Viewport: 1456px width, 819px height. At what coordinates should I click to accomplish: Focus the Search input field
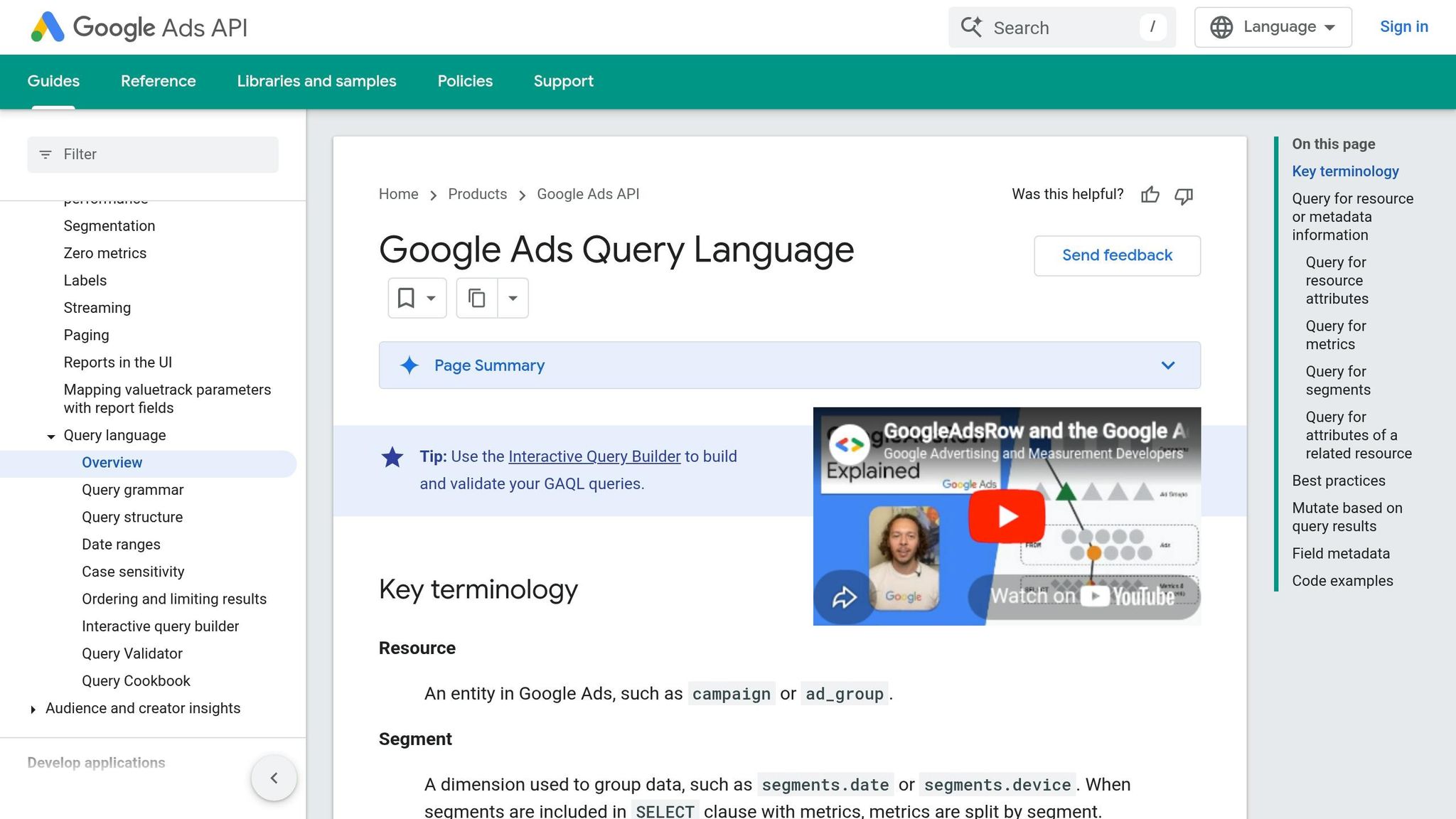point(1062,28)
